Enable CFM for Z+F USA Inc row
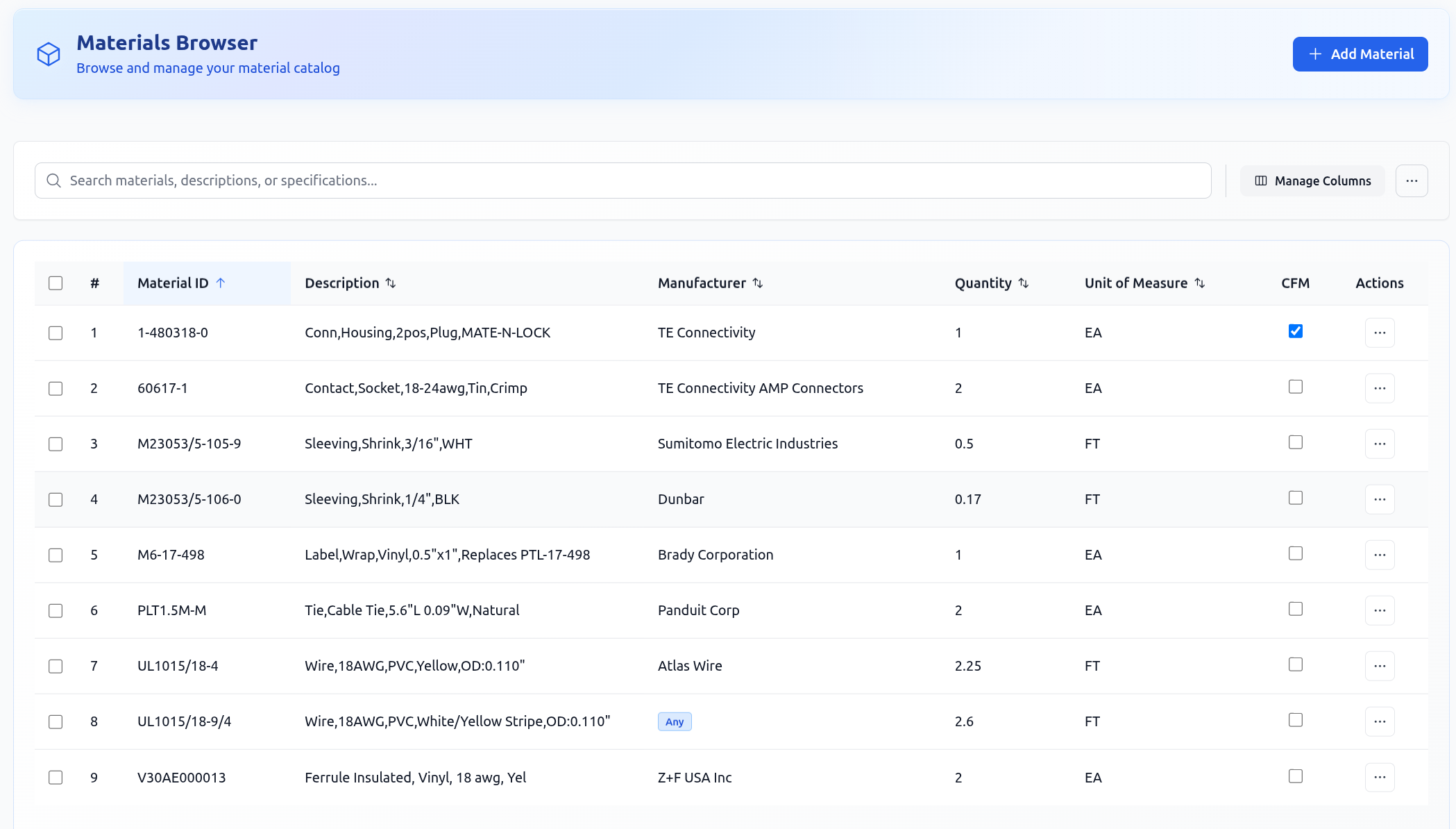 click(1296, 776)
